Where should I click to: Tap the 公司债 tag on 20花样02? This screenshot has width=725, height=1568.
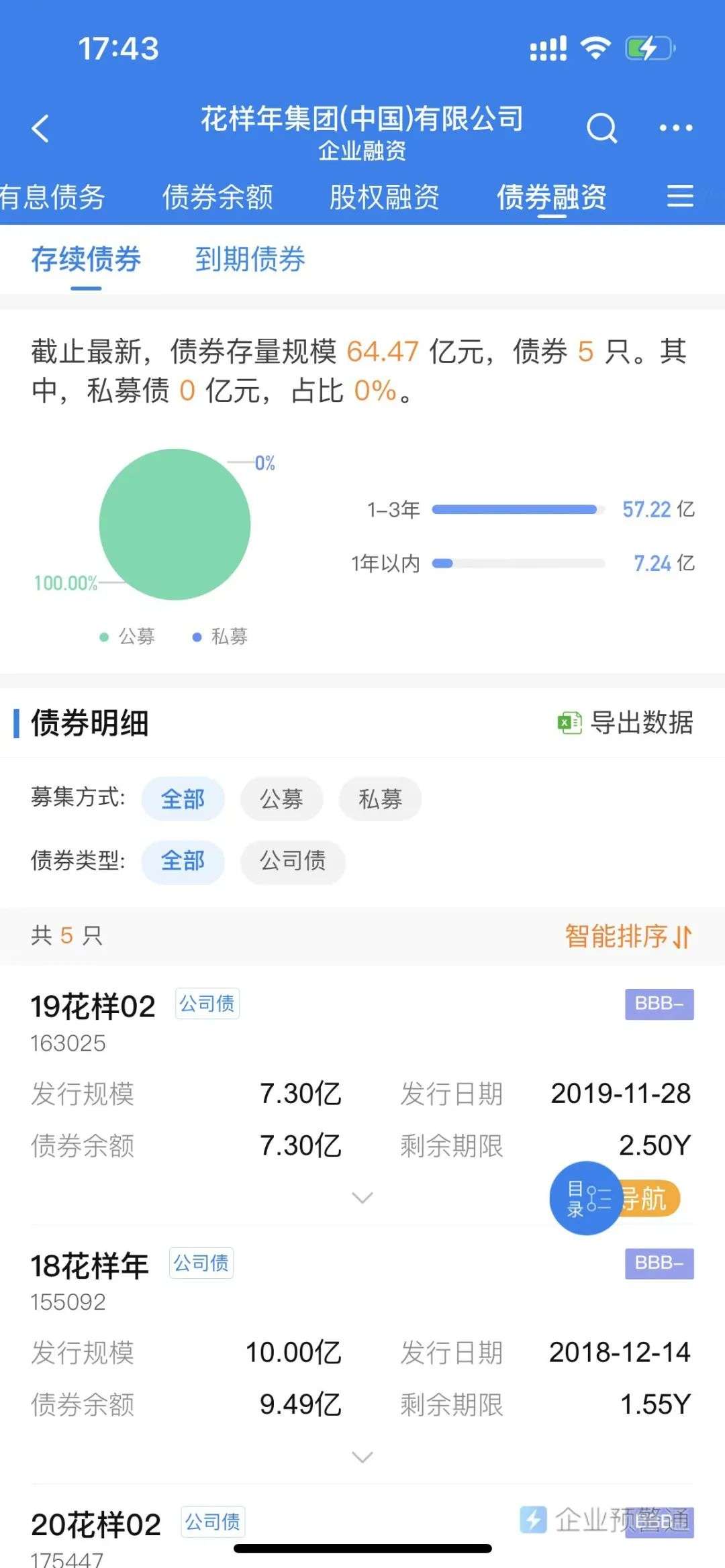tap(213, 1522)
